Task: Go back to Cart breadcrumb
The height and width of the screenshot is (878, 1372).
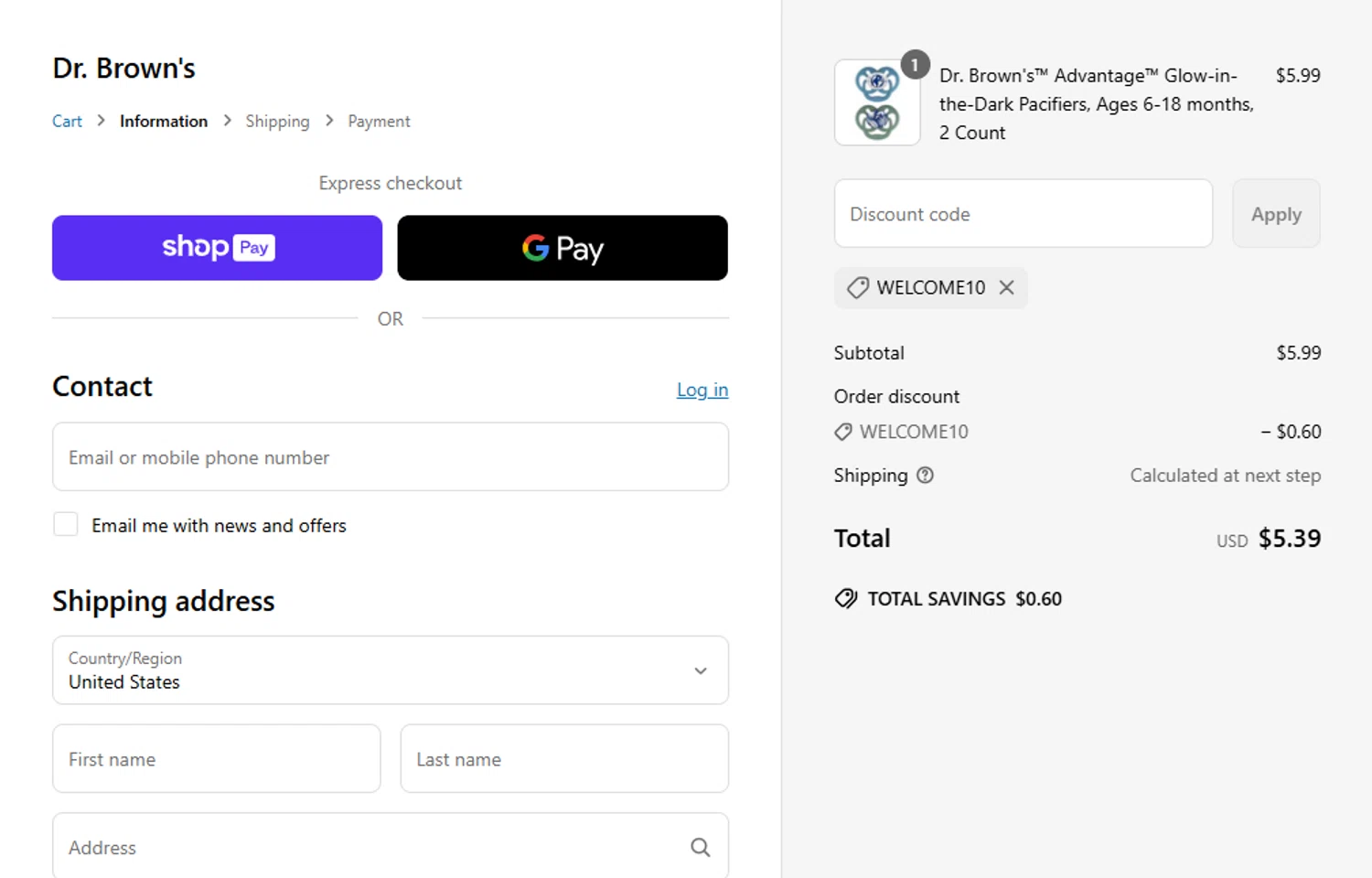Action: click(67, 121)
